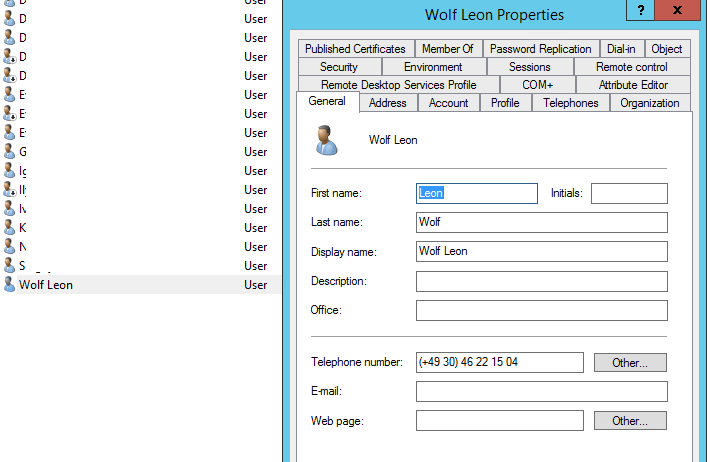Click the Office text field

(541, 311)
